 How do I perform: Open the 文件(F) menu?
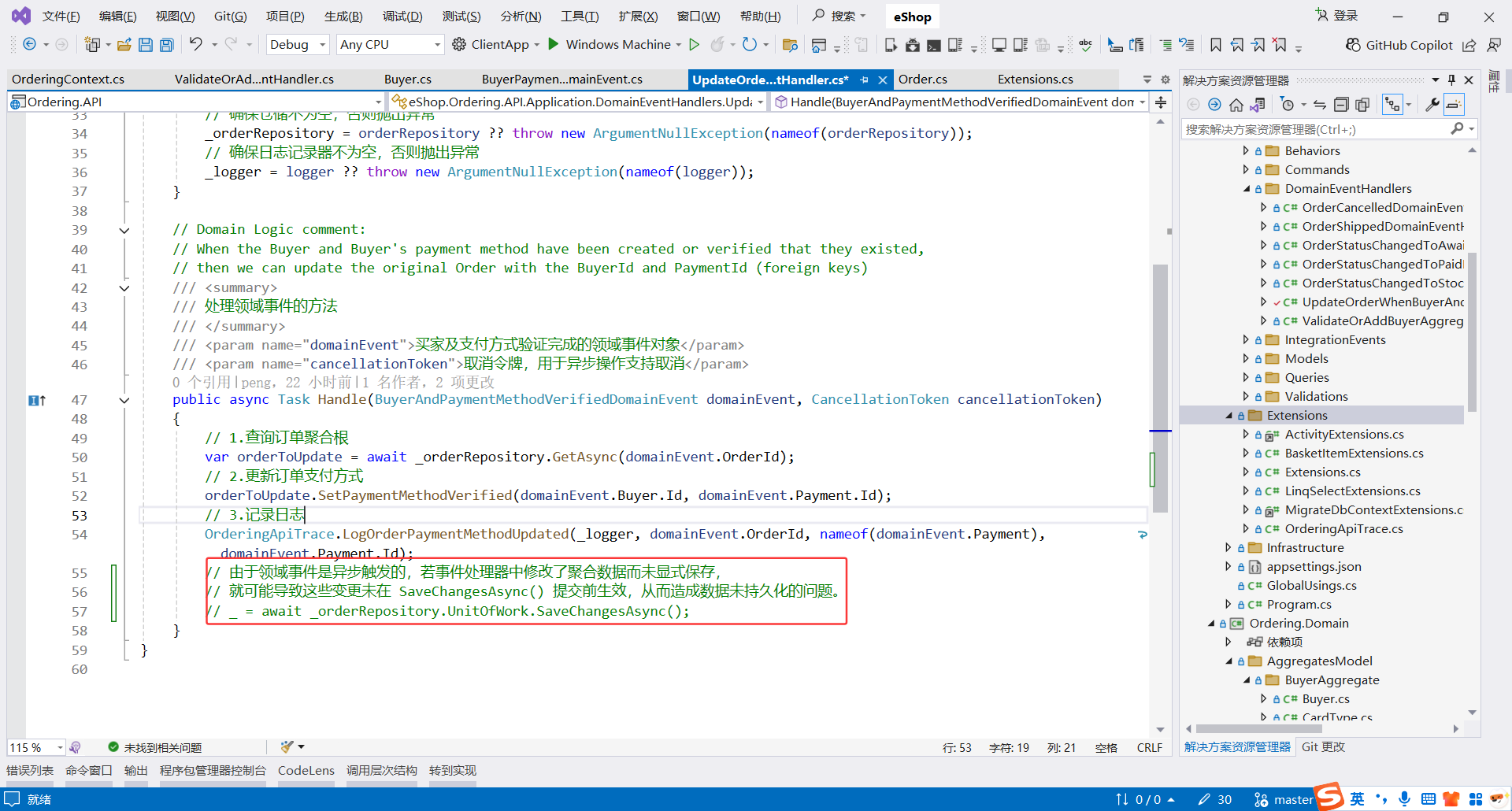[61, 16]
